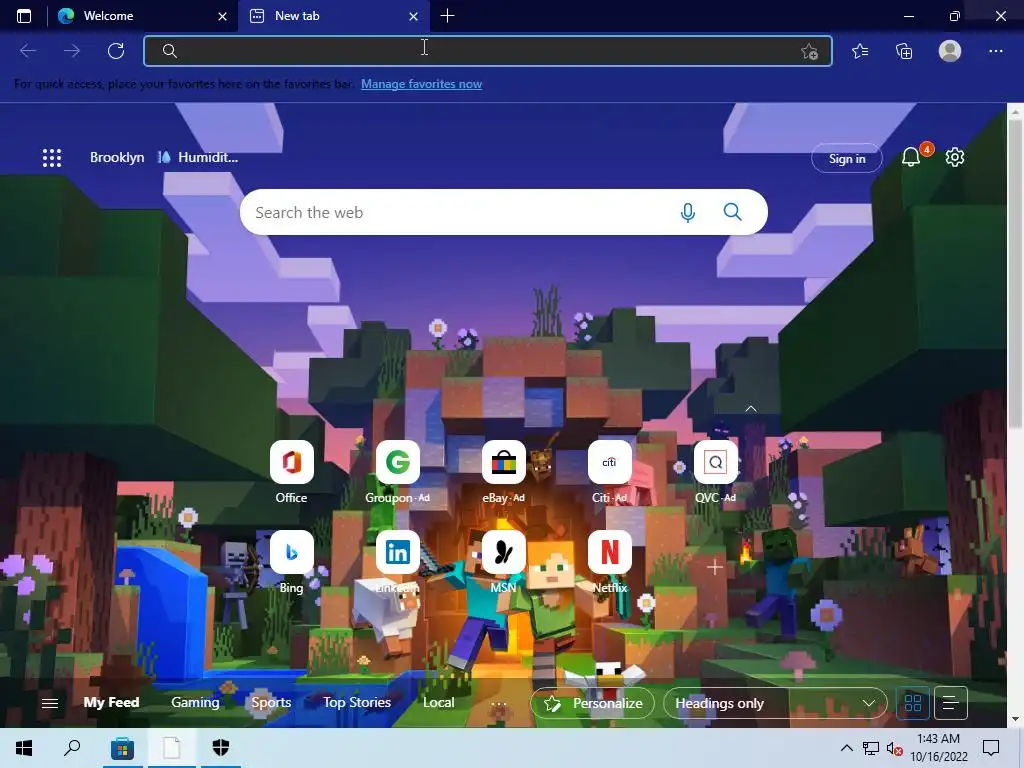Image resolution: width=1024 pixels, height=768 pixels.
Task: Open the browser profile avatar
Action: [950, 51]
